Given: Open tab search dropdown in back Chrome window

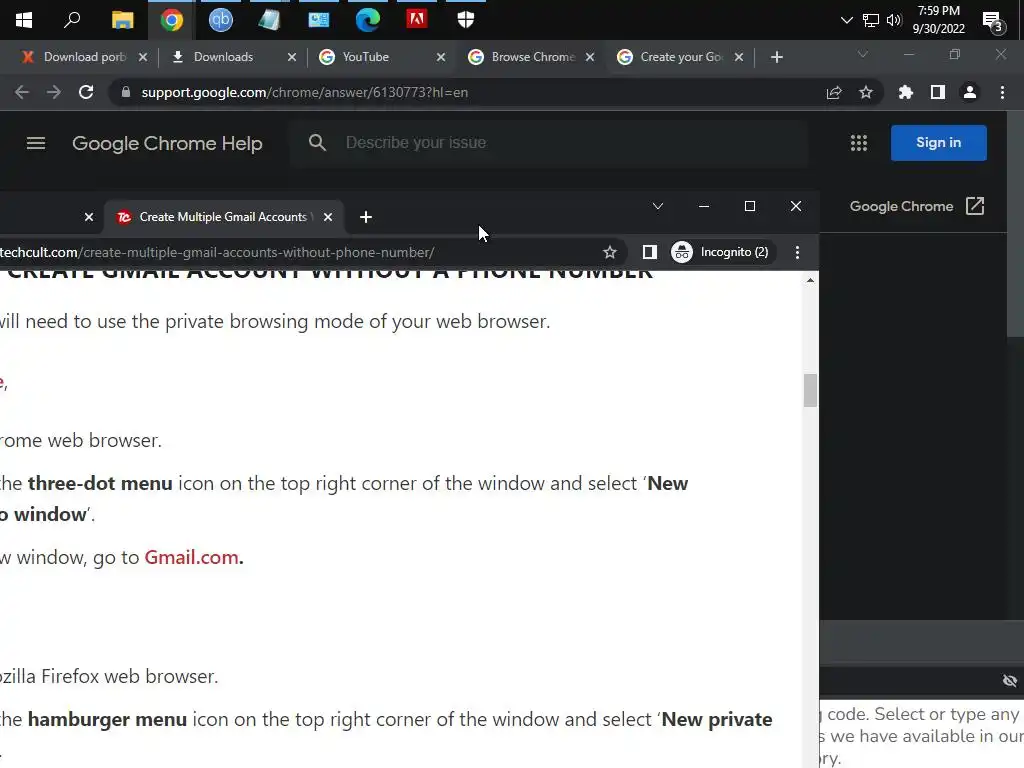Looking at the screenshot, I should click(x=863, y=54).
